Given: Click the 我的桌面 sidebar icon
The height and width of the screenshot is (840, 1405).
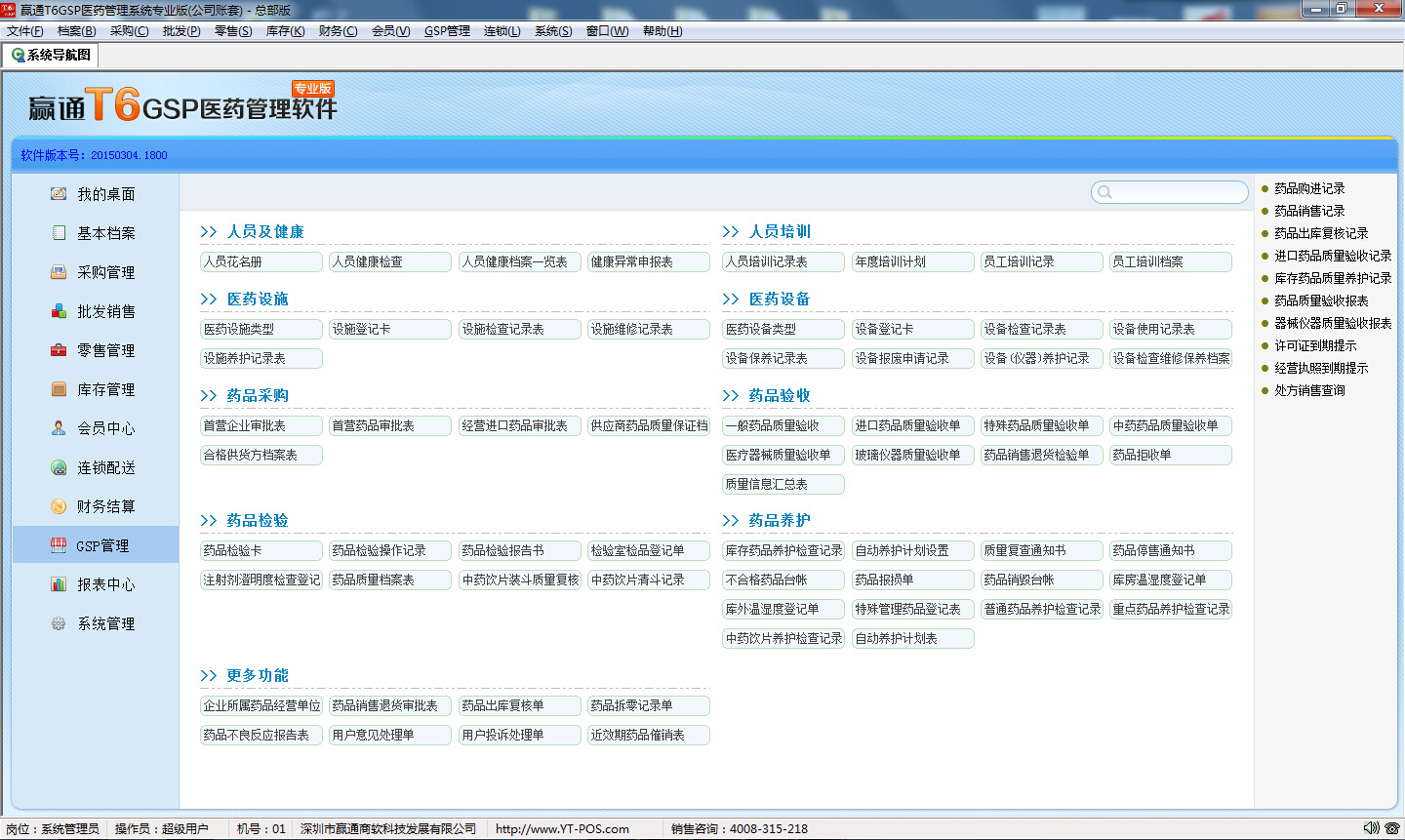Looking at the screenshot, I should (59, 194).
